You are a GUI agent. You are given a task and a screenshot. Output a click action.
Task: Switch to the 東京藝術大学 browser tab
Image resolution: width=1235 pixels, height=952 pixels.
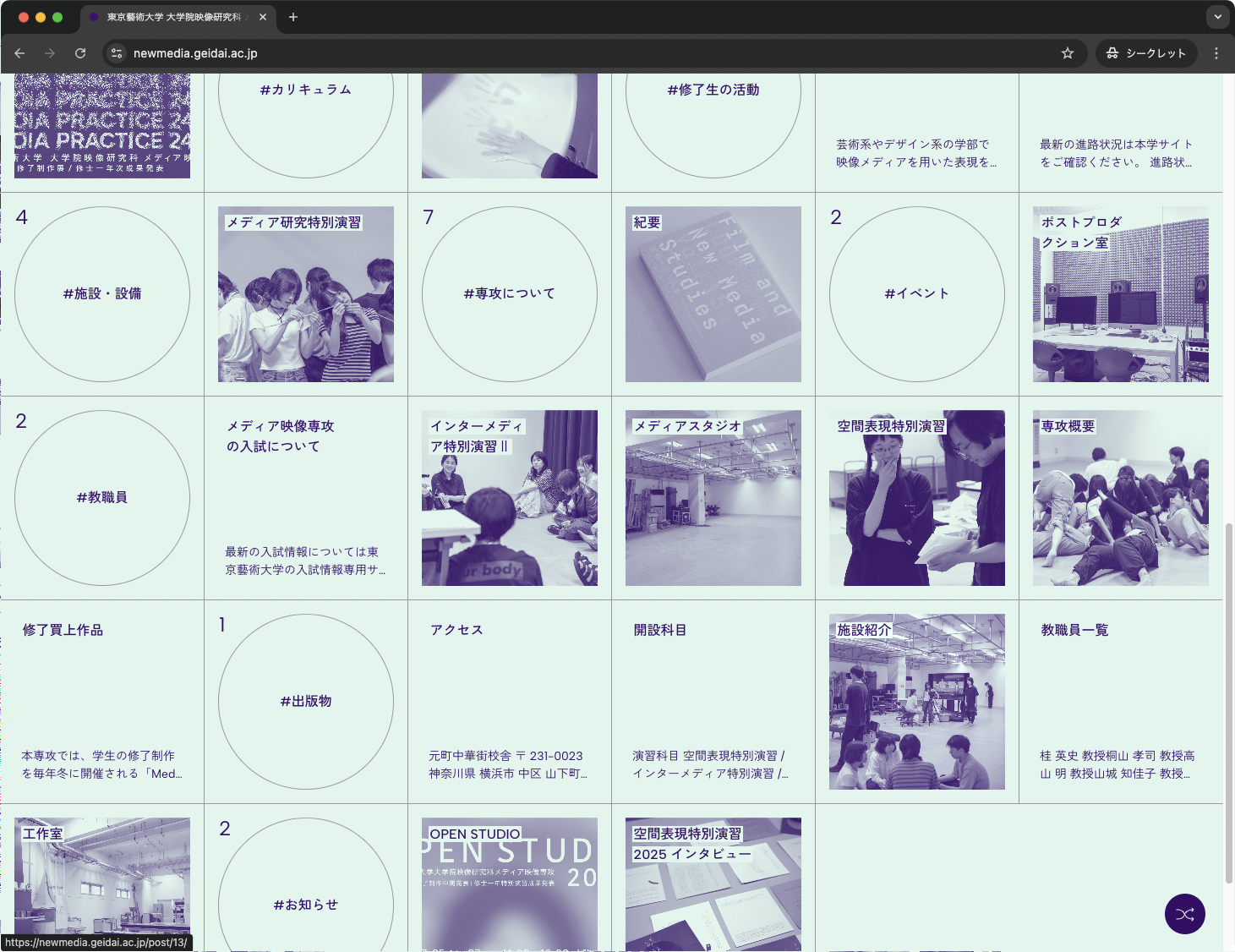point(173,17)
